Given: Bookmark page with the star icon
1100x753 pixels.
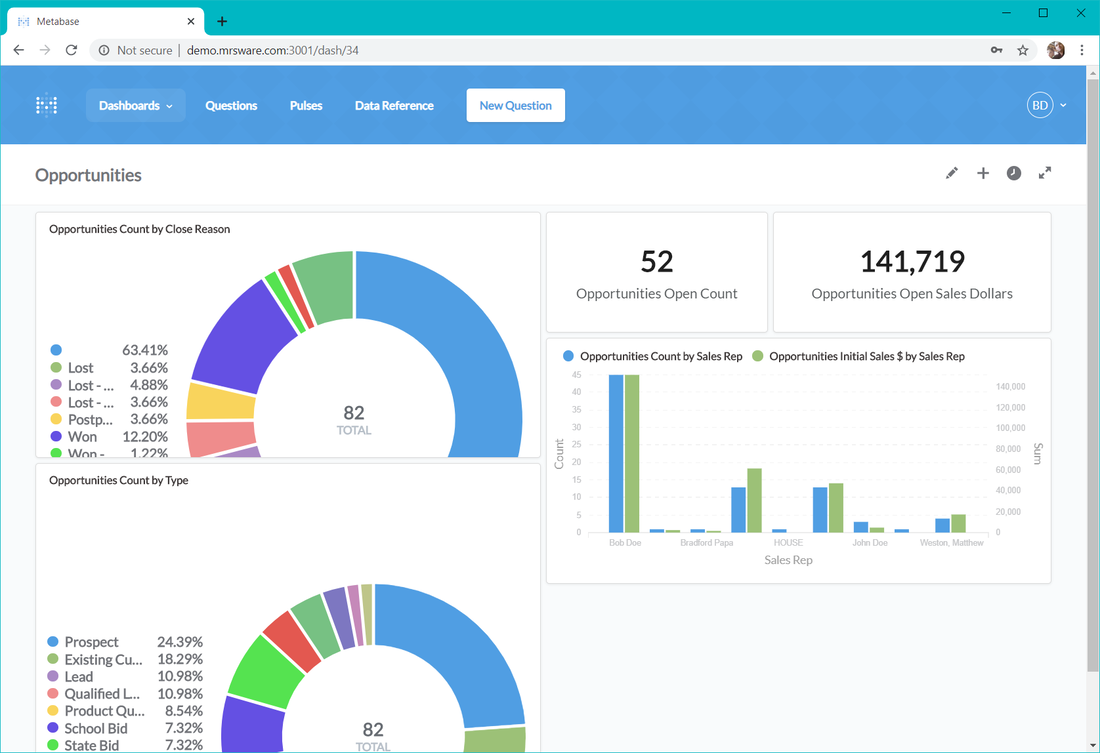Looking at the screenshot, I should click(1023, 50).
